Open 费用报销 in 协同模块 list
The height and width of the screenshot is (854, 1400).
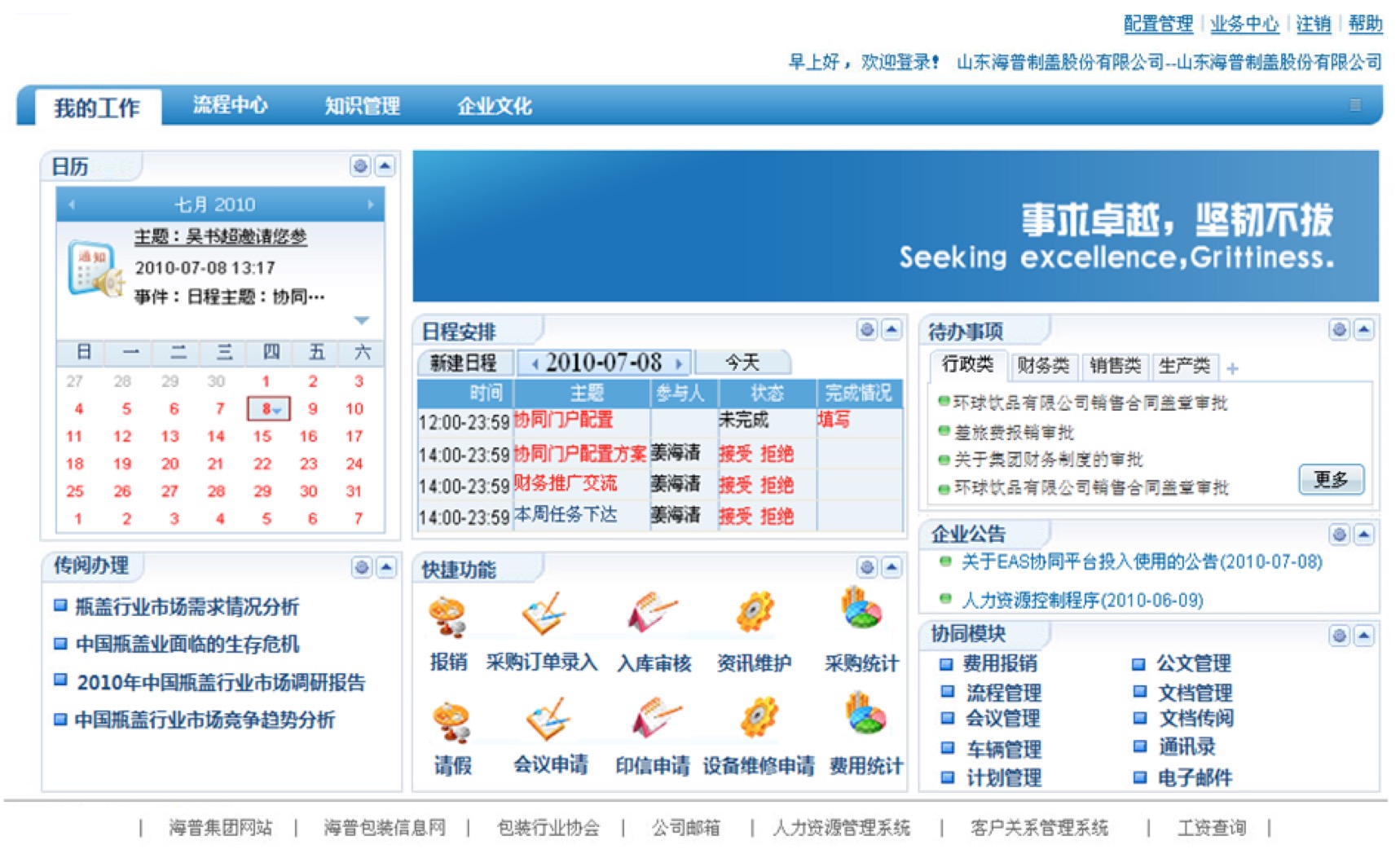[999, 663]
